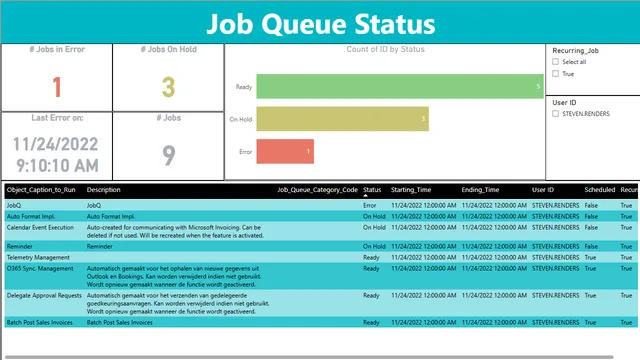Click the Recurring_Job slicer title
The width and height of the screenshot is (640, 360).
[x=576, y=51]
